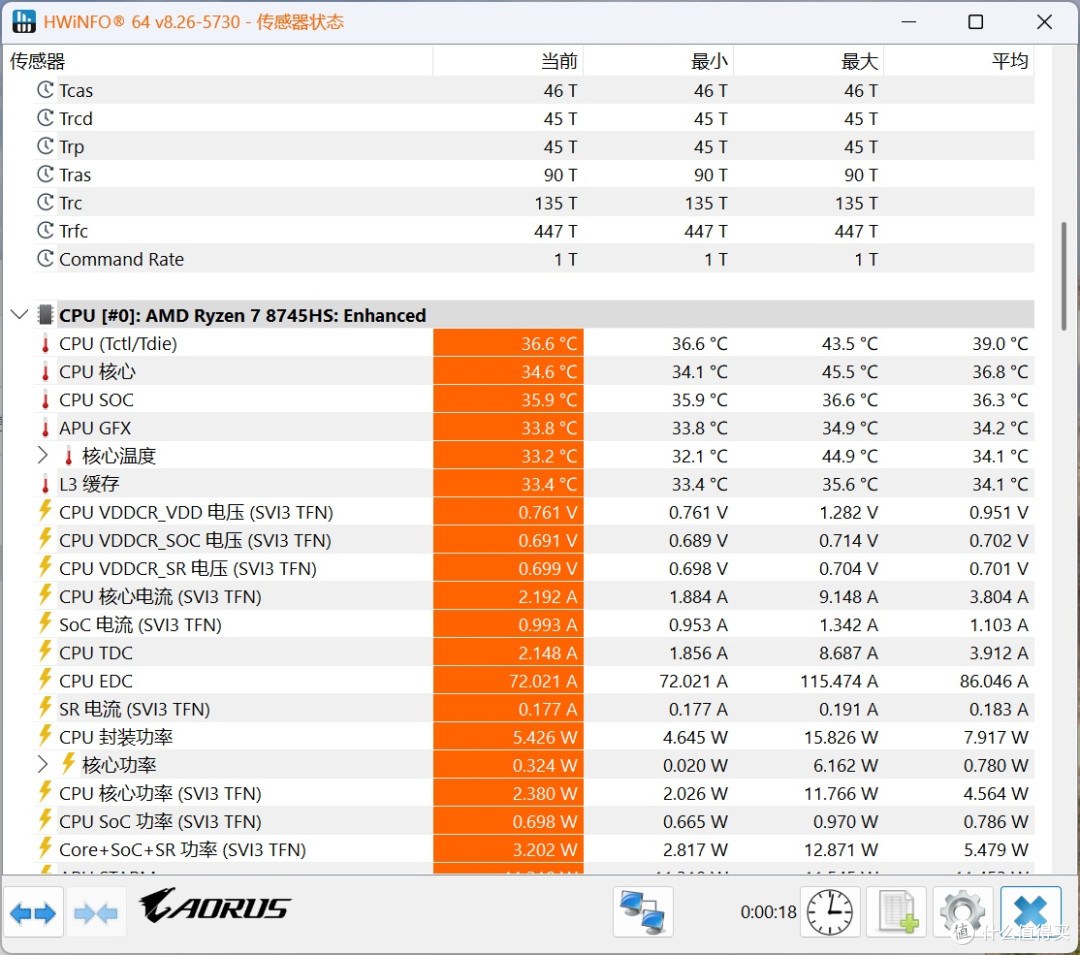Click the 39.0 °C average value
The height and width of the screenshot is (955, 1080).
pyautogui.click(x=1000, y=344)
